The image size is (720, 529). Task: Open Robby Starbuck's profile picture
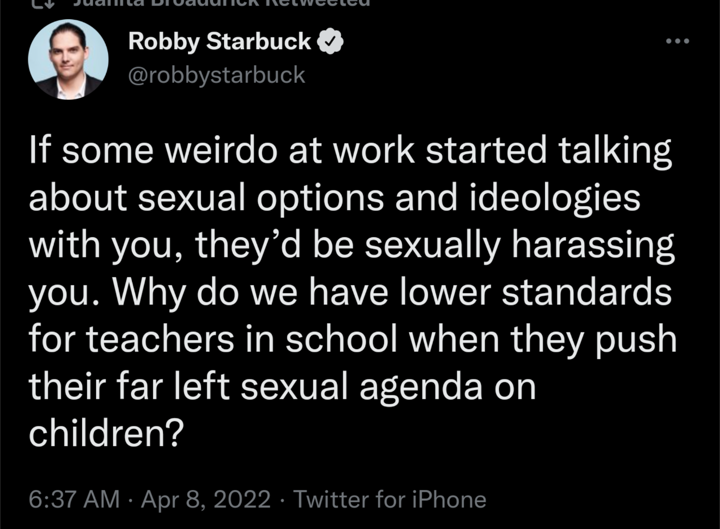[x=68, y=59]
